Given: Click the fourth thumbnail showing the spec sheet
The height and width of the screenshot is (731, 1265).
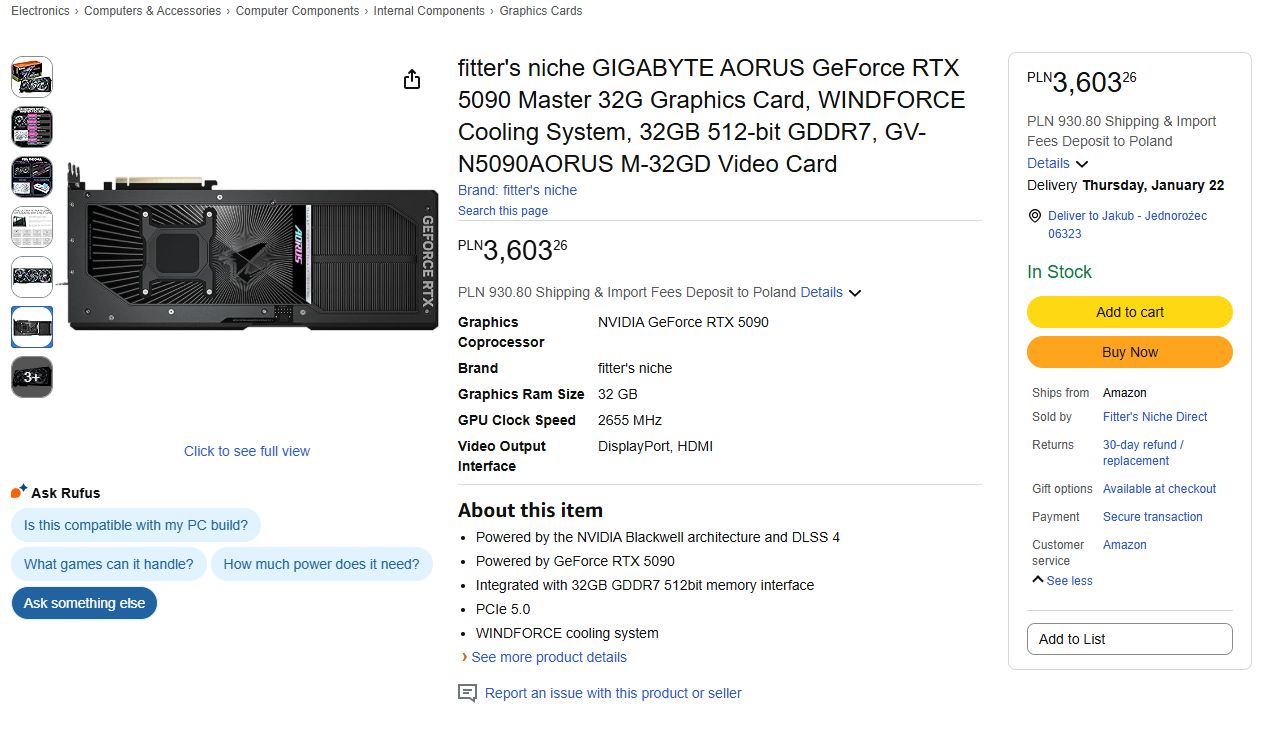Looking at the screenshot, I should click(x=31, y=226).
